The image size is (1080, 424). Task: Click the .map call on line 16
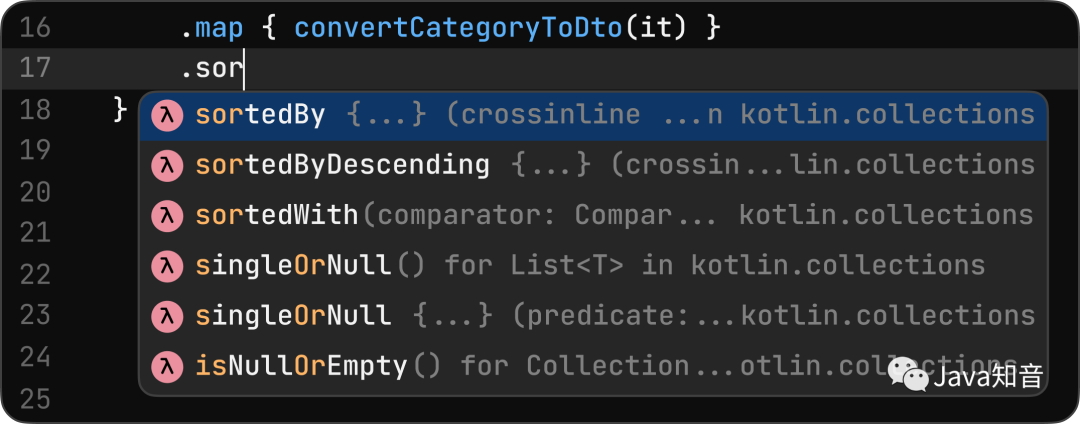tap(212, 27)
